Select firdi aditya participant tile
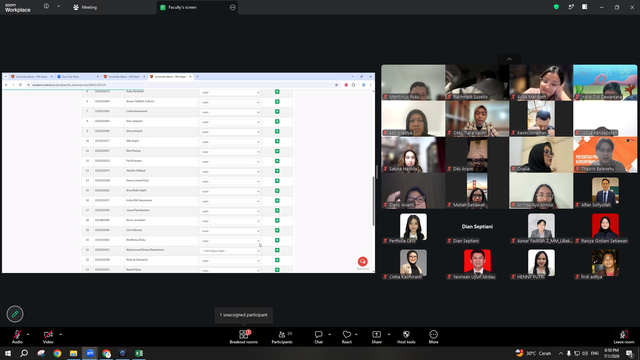The height and width of the screenshot is (360, 640). (605, 262)
